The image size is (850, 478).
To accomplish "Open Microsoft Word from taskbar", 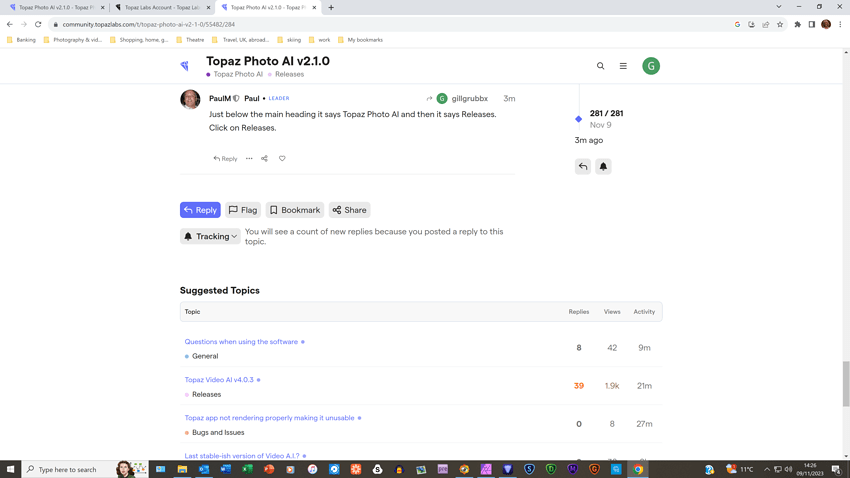I will [226, 469].
